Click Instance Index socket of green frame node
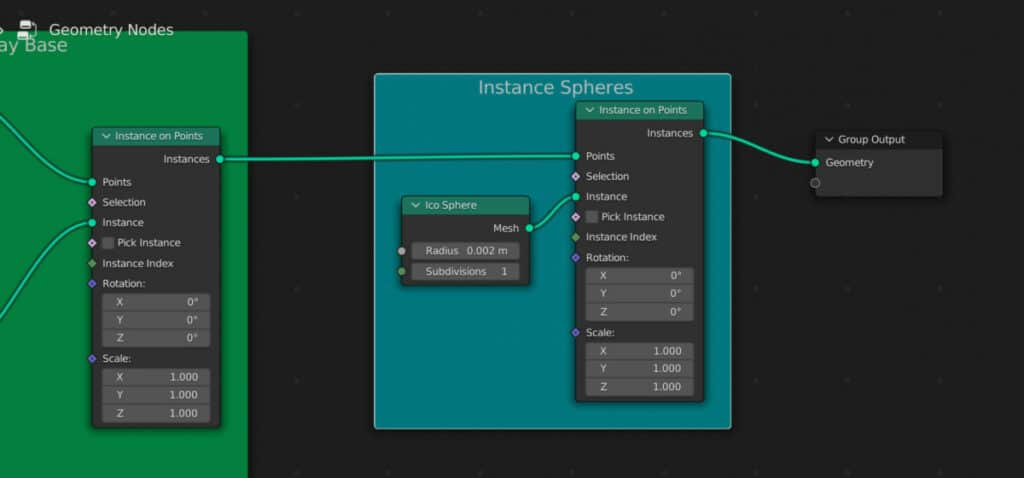Viewport: 1024px width, 478px height. [92, 263]
